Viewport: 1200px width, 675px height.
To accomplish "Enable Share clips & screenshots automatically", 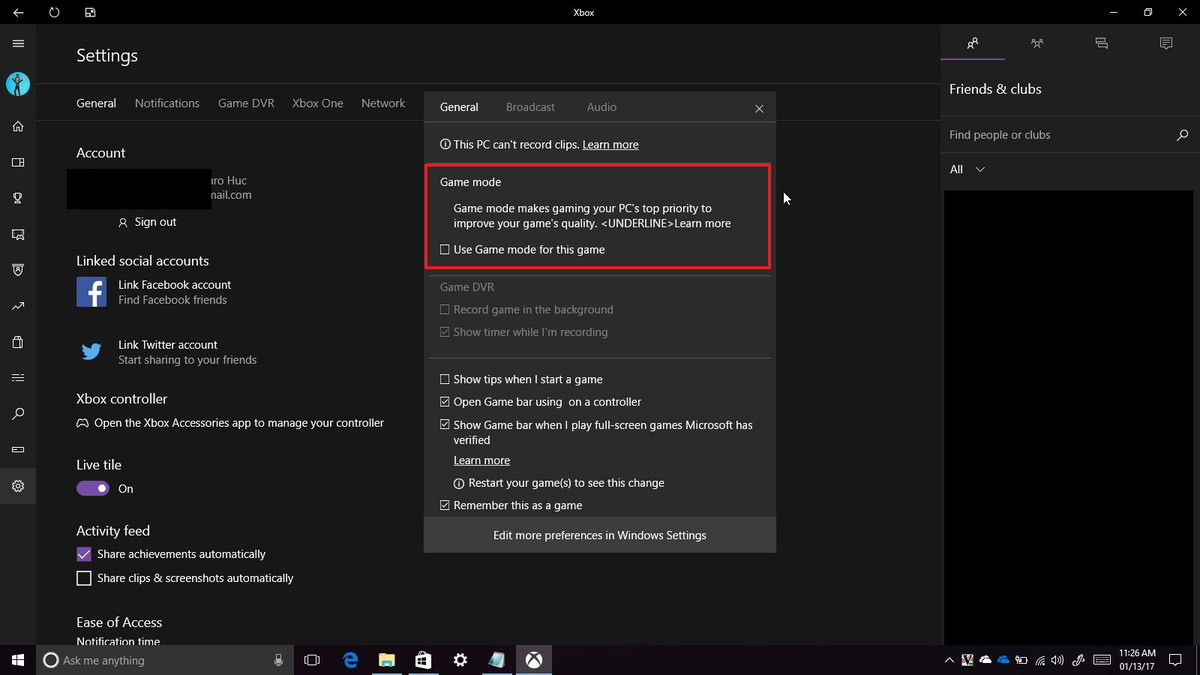I will [x=84, y=578].
